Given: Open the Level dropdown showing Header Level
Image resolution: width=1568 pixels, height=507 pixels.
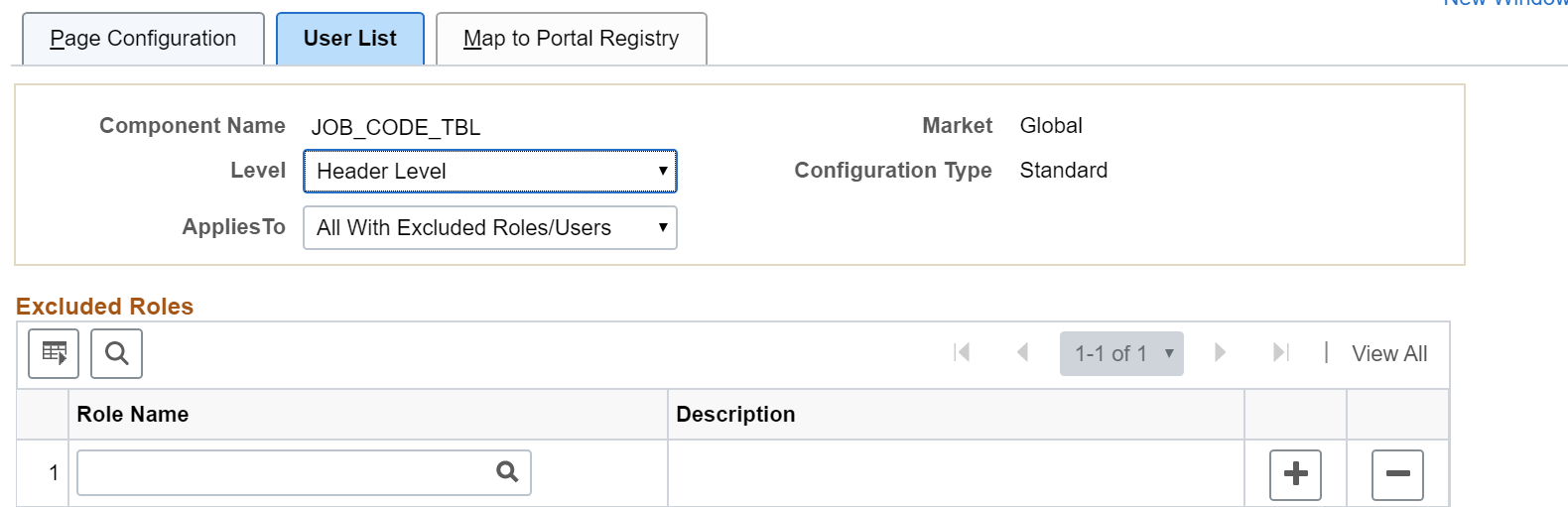Looking at the screenshot, I should [490, 171].
